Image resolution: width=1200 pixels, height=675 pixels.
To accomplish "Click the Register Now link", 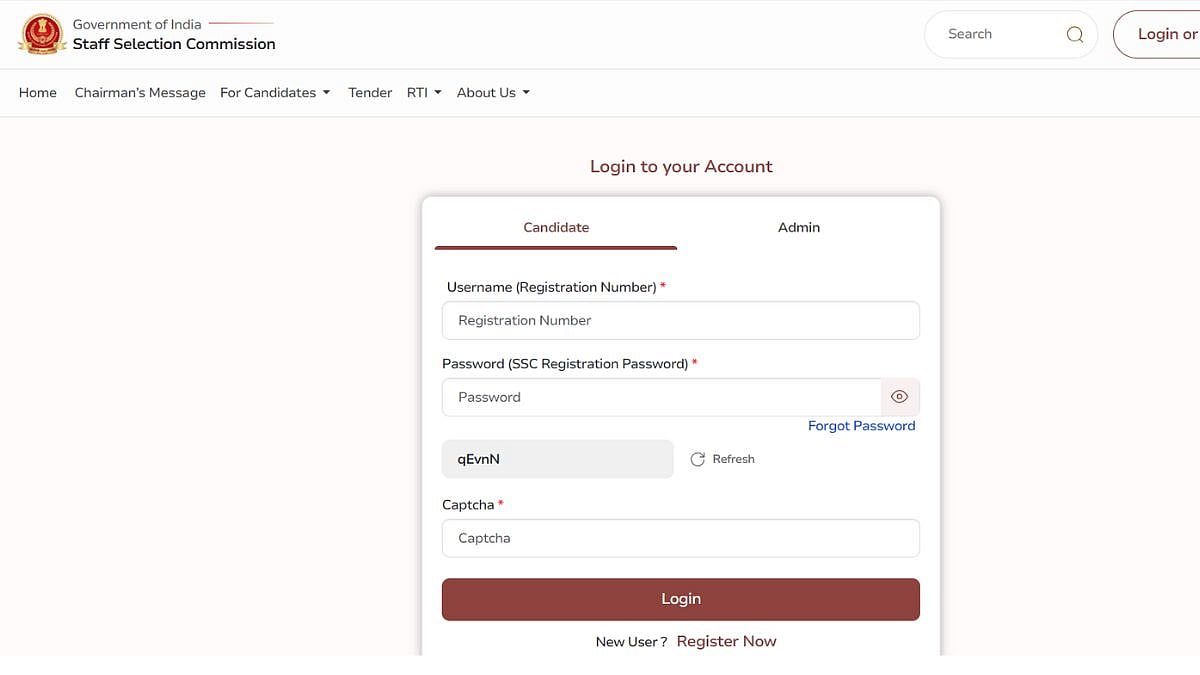I will tap(726, 641).
